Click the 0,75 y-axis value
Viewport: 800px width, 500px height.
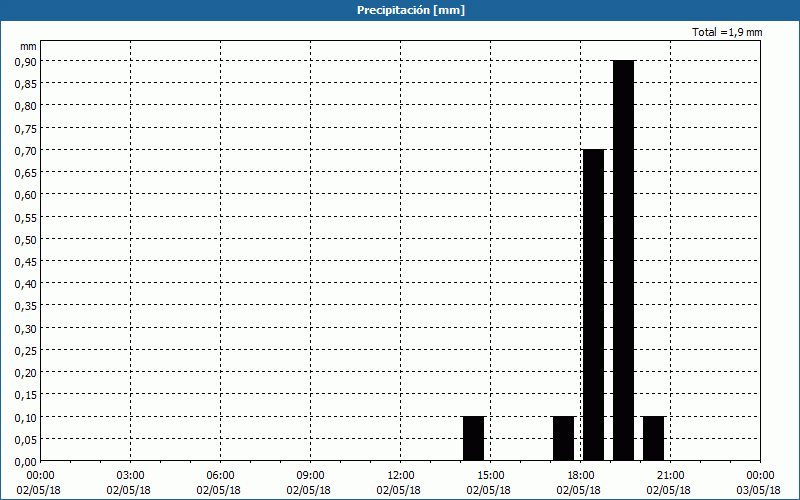click(26, 128)
